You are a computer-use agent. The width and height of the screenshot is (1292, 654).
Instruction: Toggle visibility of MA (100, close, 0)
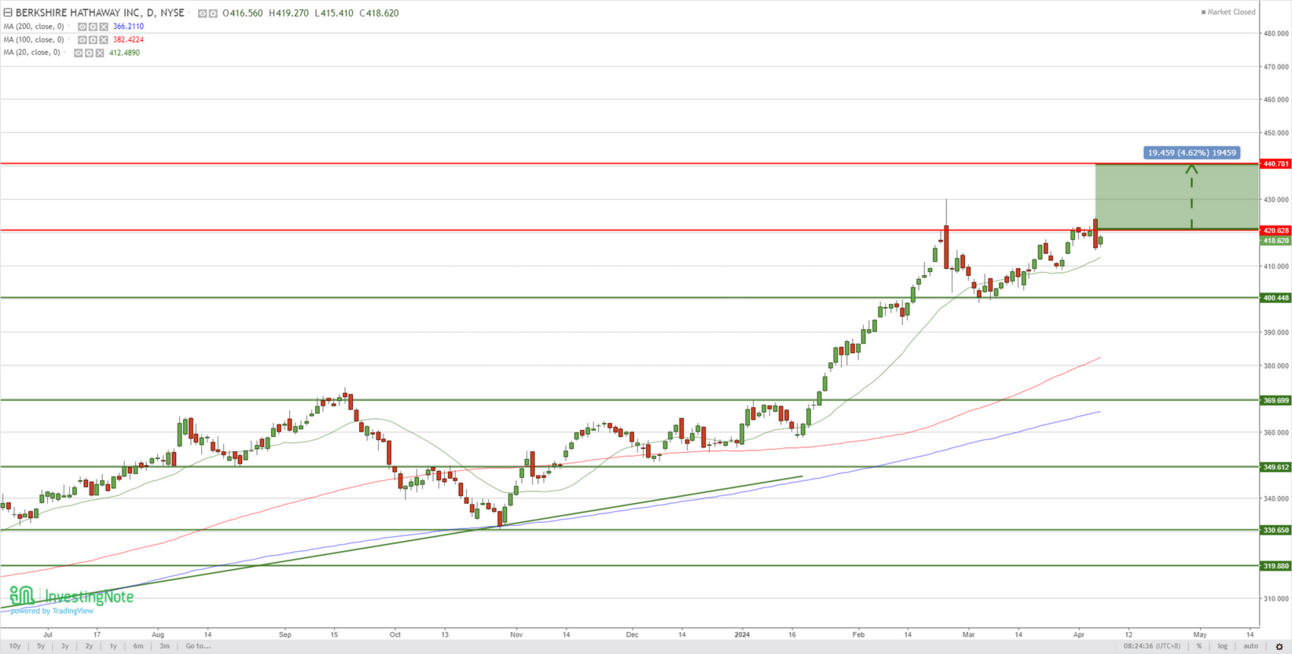pos(82,40)
